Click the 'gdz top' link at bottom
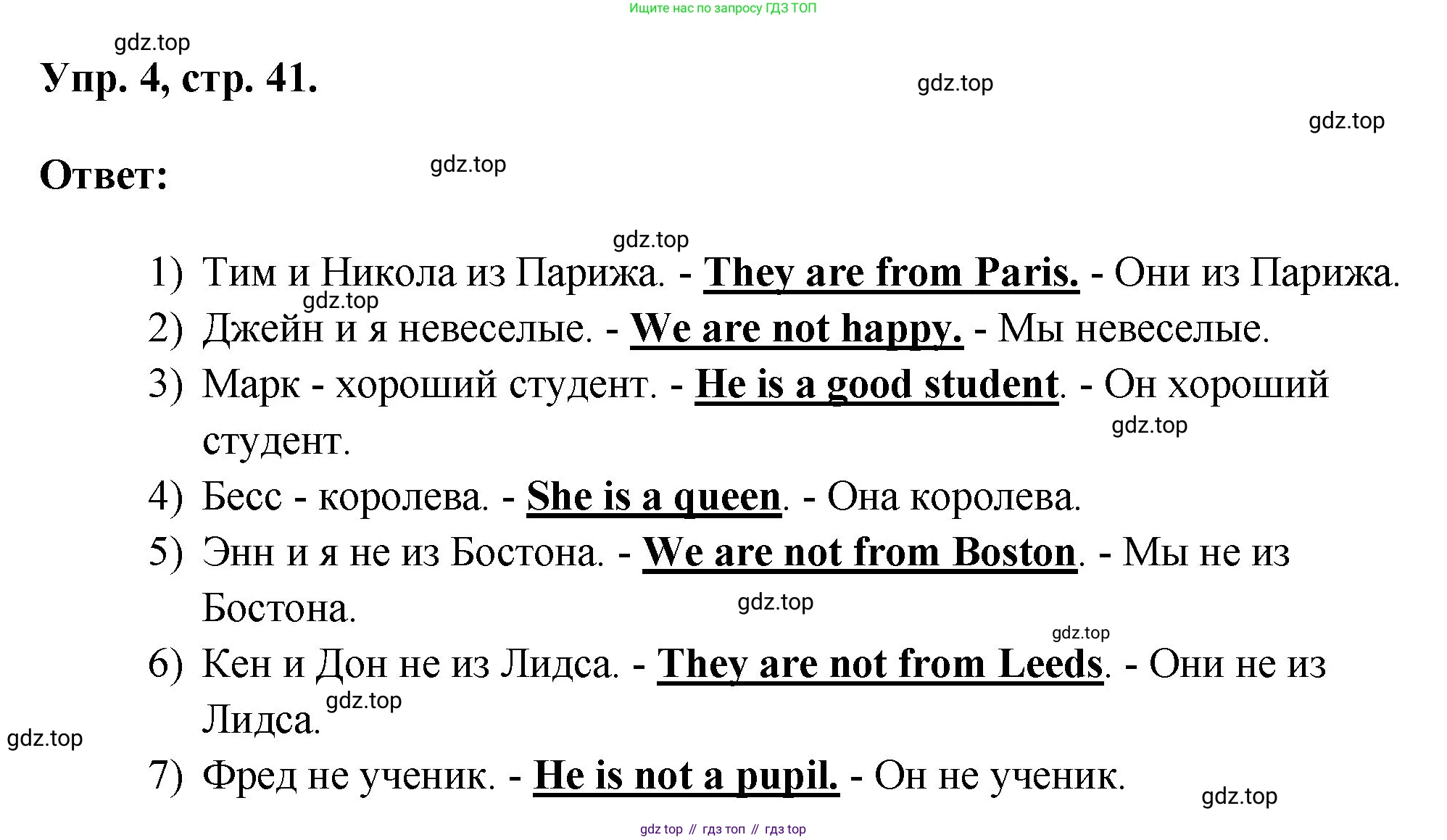This screenshot has height=840, width=1447. click(661, 829)
